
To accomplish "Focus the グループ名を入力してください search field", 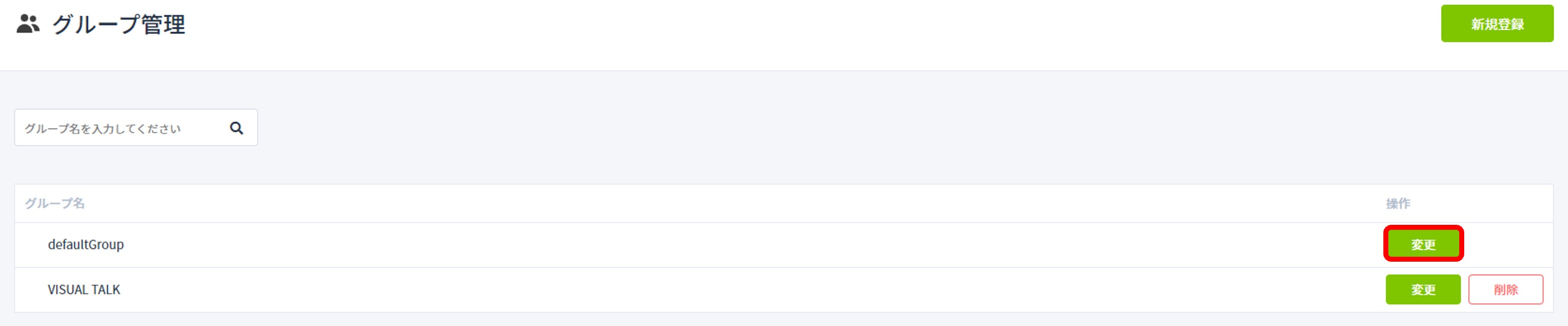I will point(136,128).
